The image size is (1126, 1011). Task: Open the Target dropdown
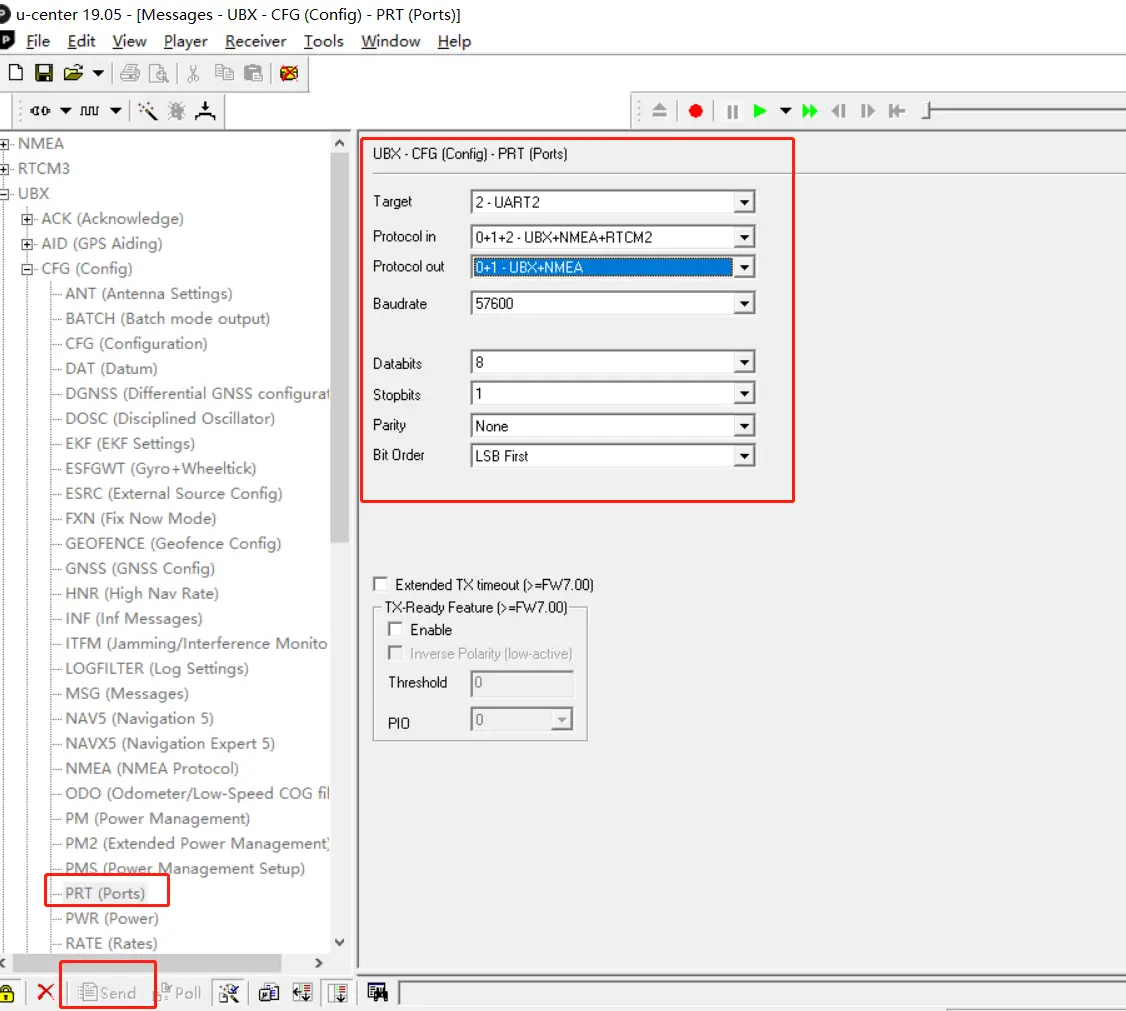point(743,202)
